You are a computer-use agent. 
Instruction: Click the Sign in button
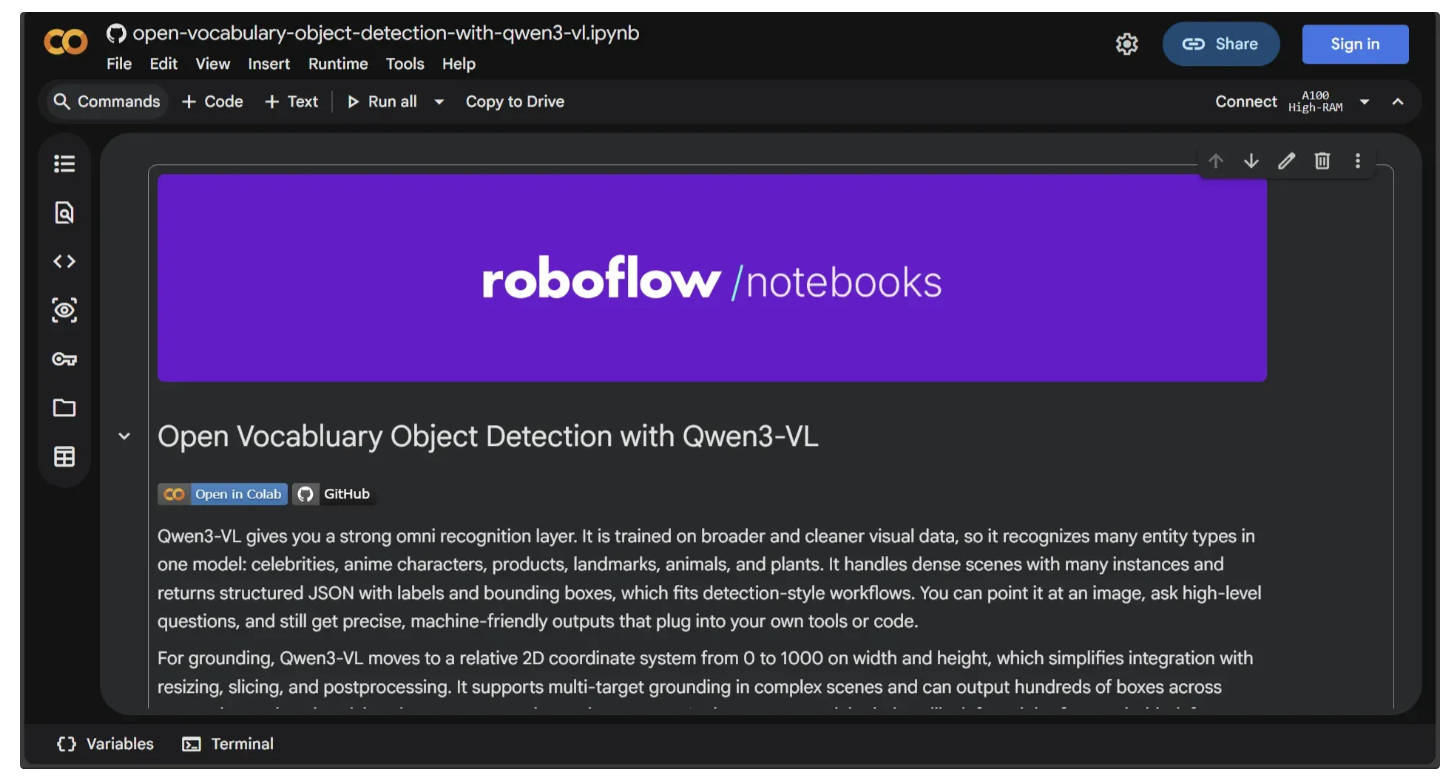pos(1355,44)
